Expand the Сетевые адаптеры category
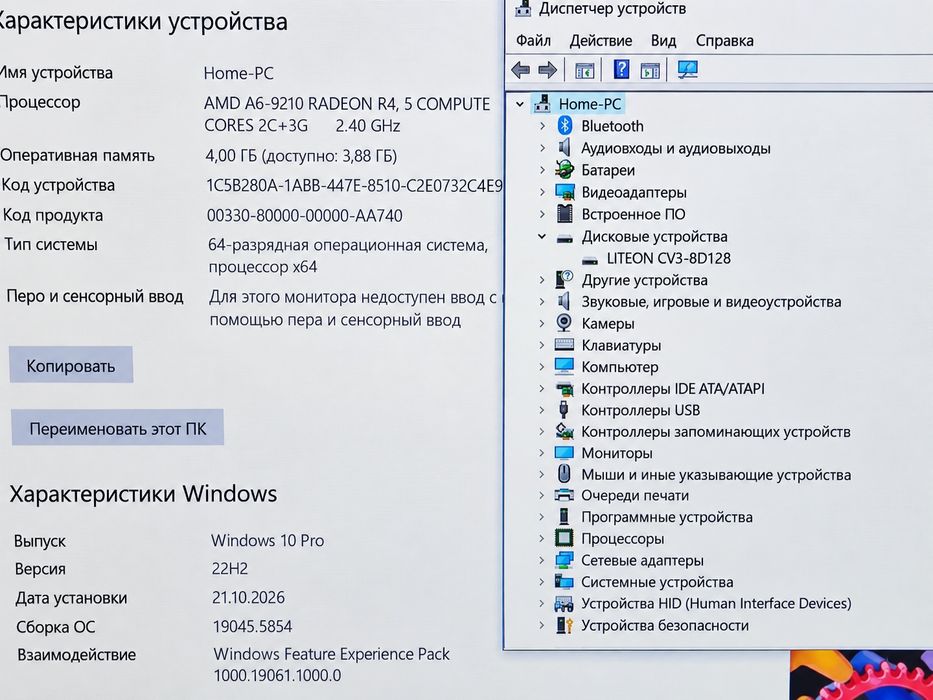This screenshot has height=700, width=933. tap(542, 560)
